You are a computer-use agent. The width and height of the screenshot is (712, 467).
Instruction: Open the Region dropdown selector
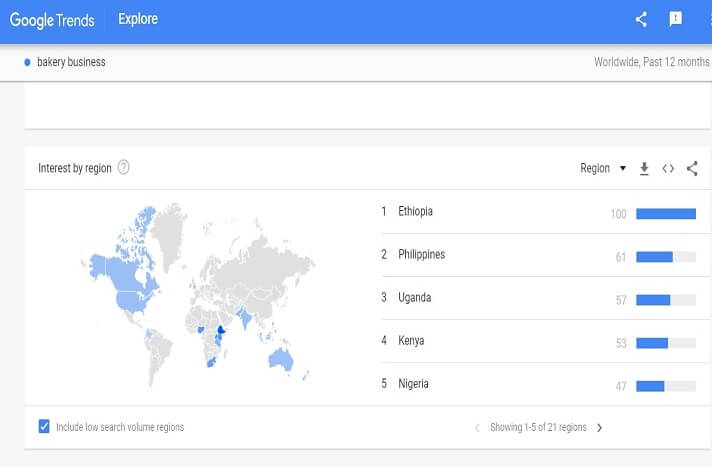tap(603, 169)
